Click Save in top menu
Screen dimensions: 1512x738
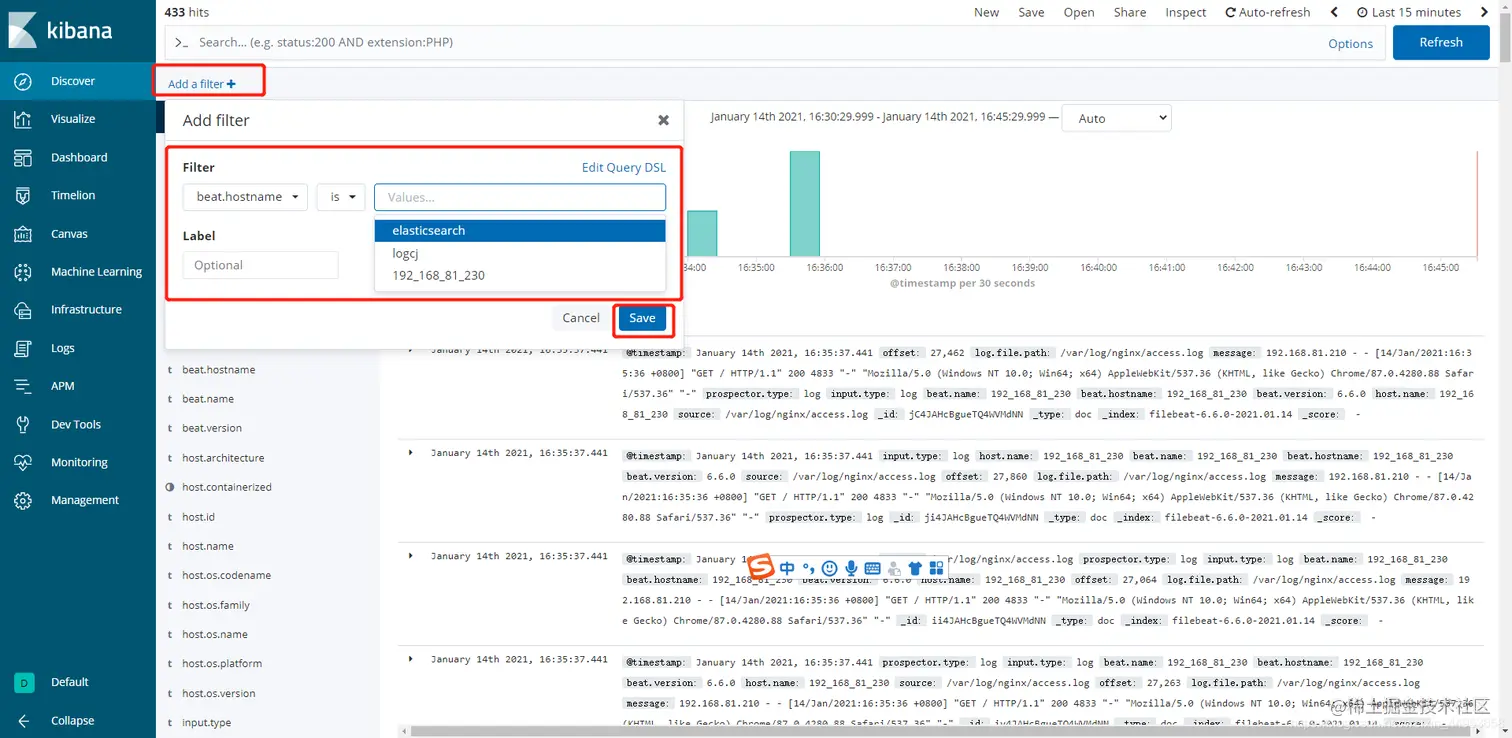[1031, 12]
